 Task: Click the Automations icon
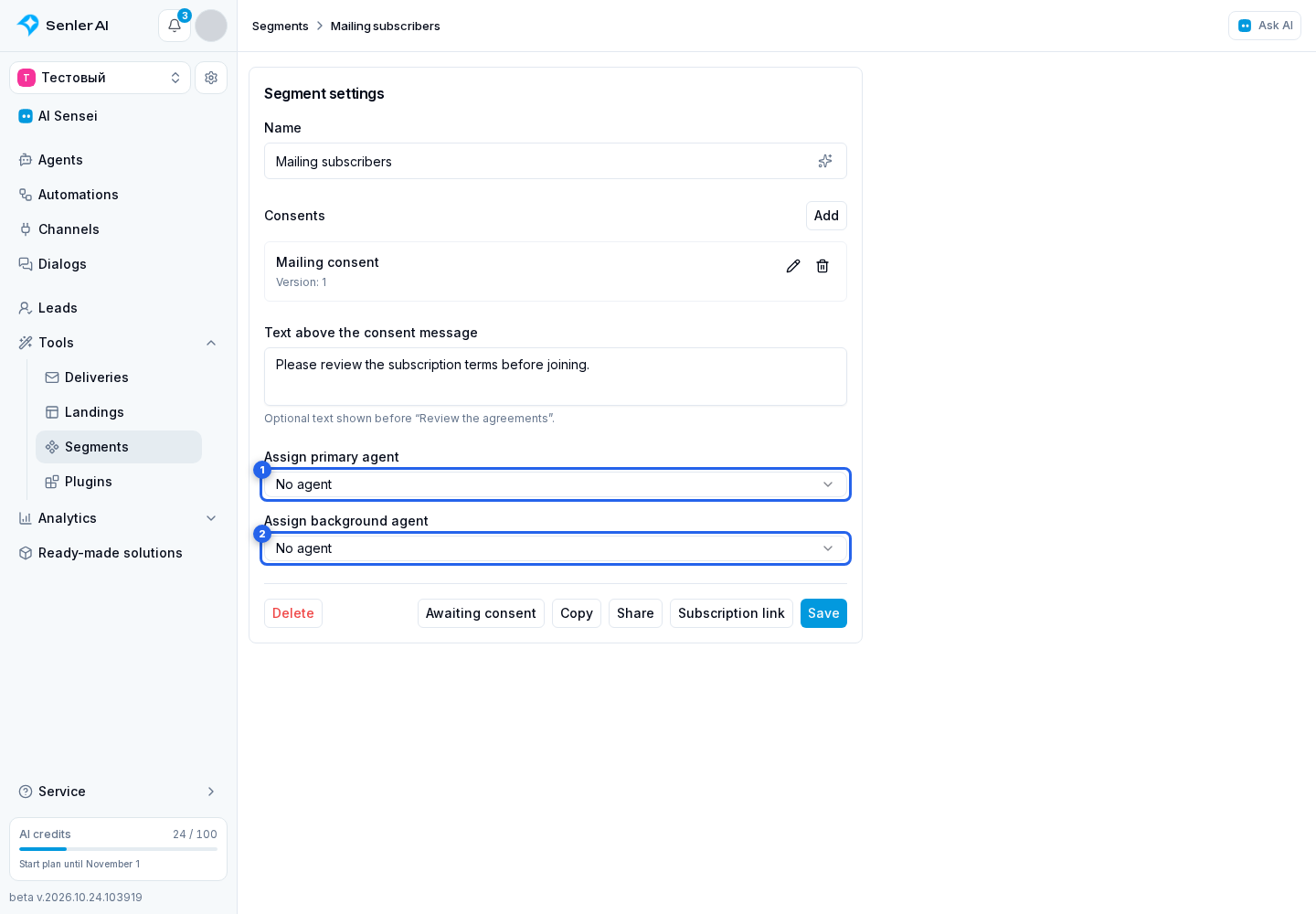click(26, 195)
